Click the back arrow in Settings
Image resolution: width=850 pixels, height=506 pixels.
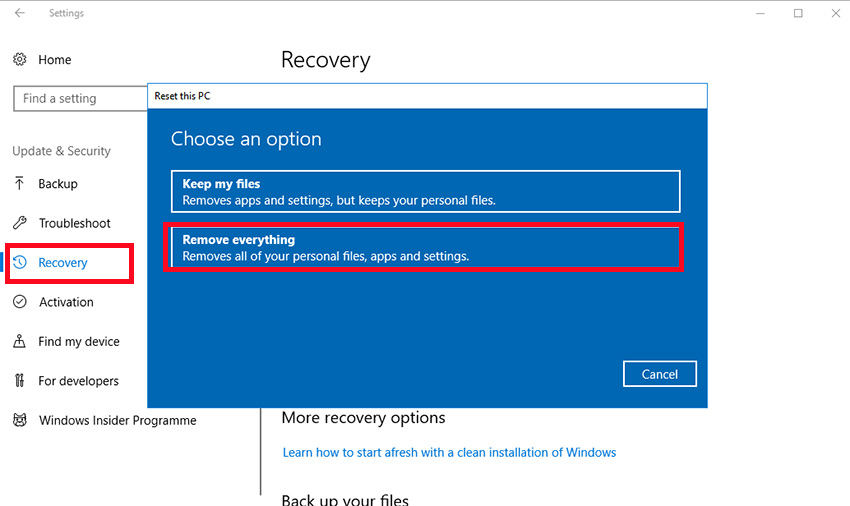coord(20,13)
